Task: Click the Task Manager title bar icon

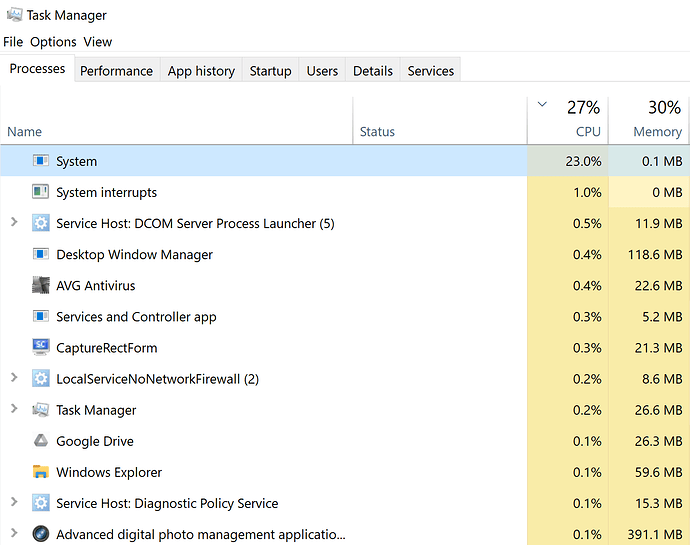Action: tap(14, 15)
